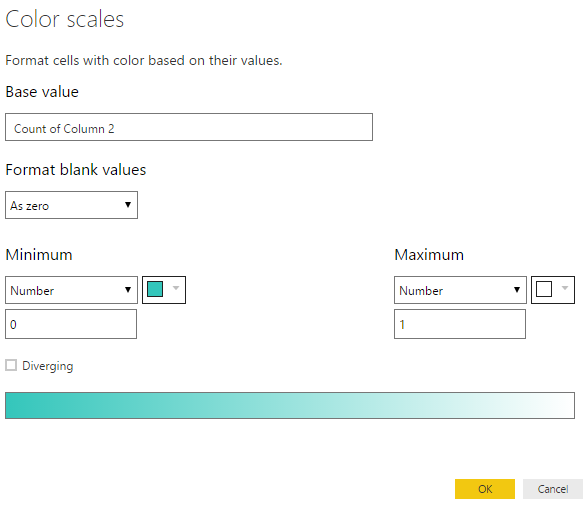Confirm color scales with OK button
The height and width of the screenshot is (506, 587).
coord(485,489)
